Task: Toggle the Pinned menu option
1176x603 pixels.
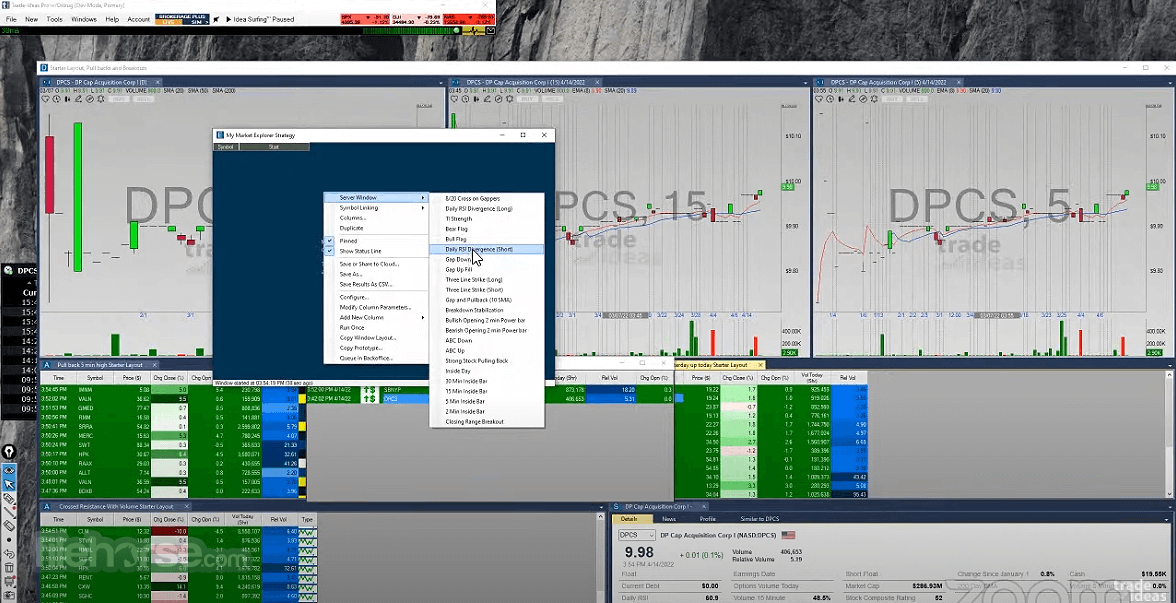Action: click(x=375, y=241)
